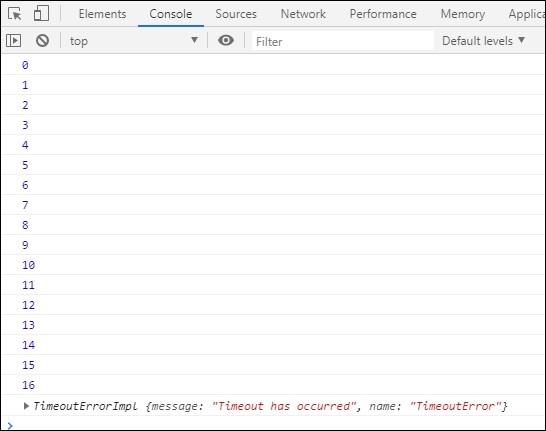
Task: Show the console sidebar panel icon
Action: (14, 41)
